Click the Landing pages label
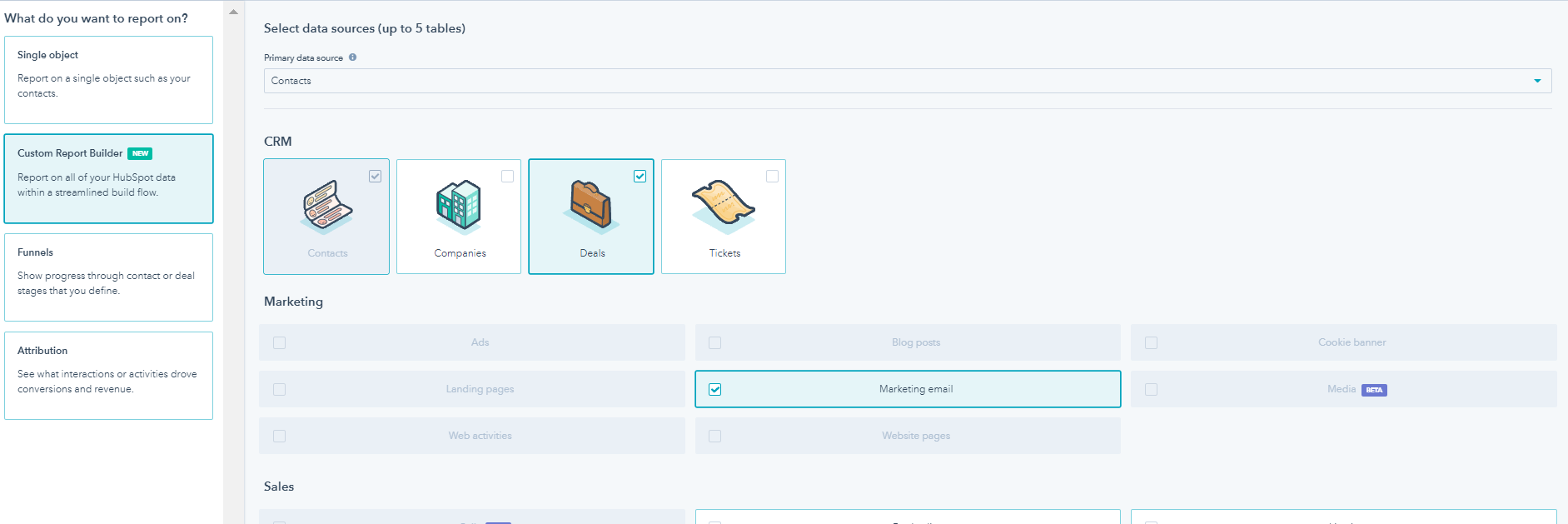 [480, 389]
